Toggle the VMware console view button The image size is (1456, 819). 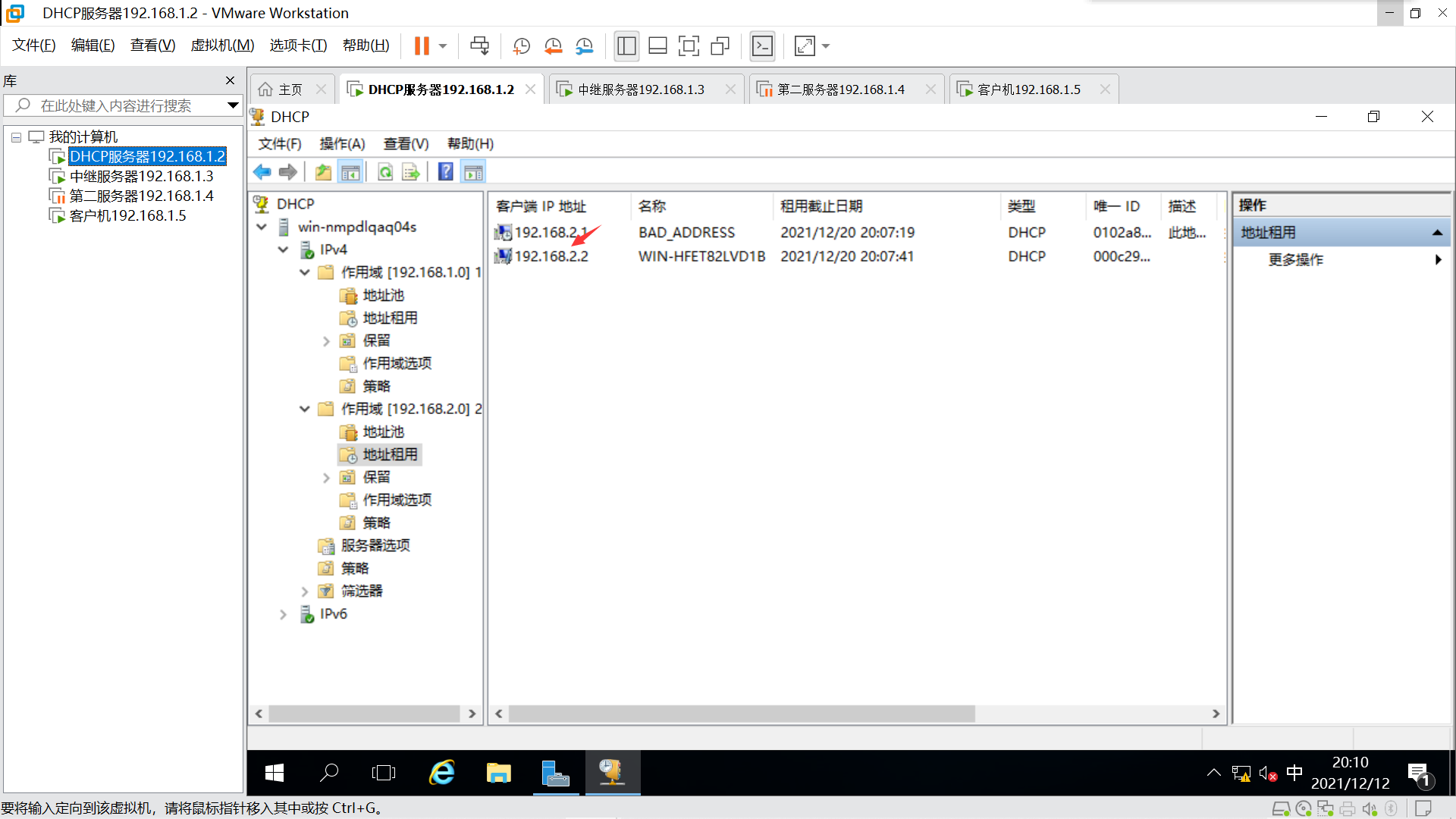(x=762, y=46)
